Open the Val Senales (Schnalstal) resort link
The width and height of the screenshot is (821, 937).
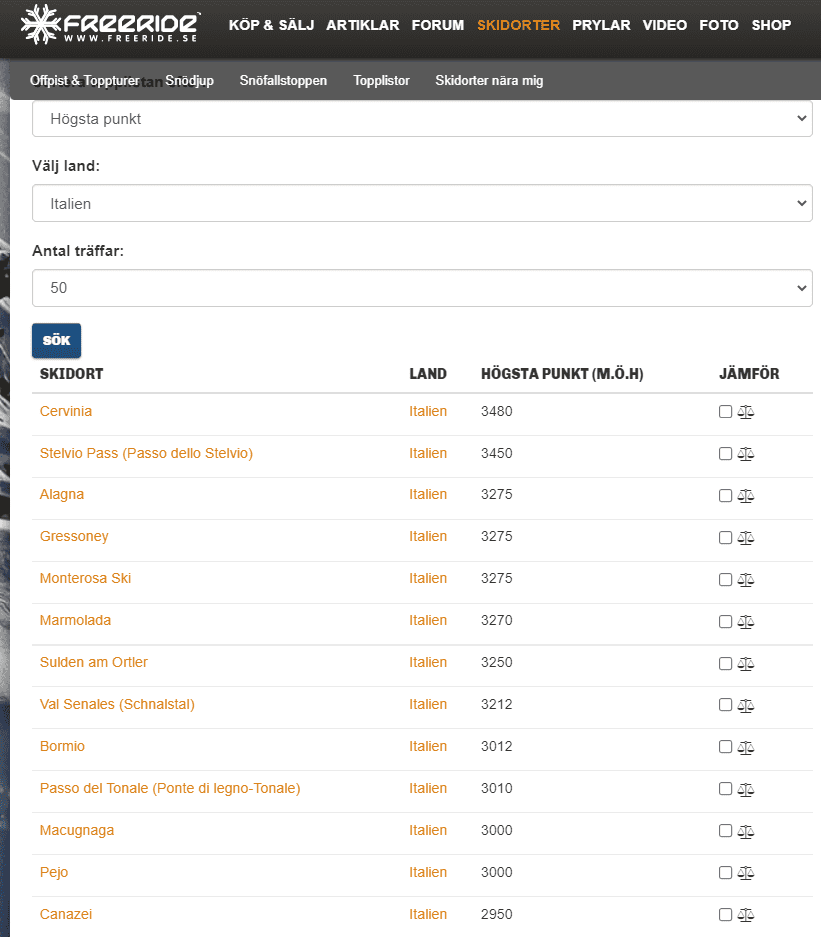(117, 704)
